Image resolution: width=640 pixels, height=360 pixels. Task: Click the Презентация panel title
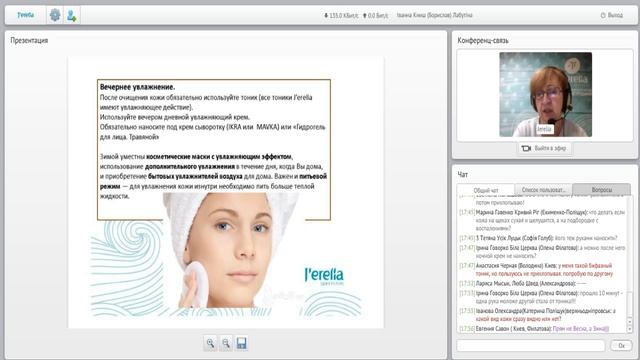point(29,40)
